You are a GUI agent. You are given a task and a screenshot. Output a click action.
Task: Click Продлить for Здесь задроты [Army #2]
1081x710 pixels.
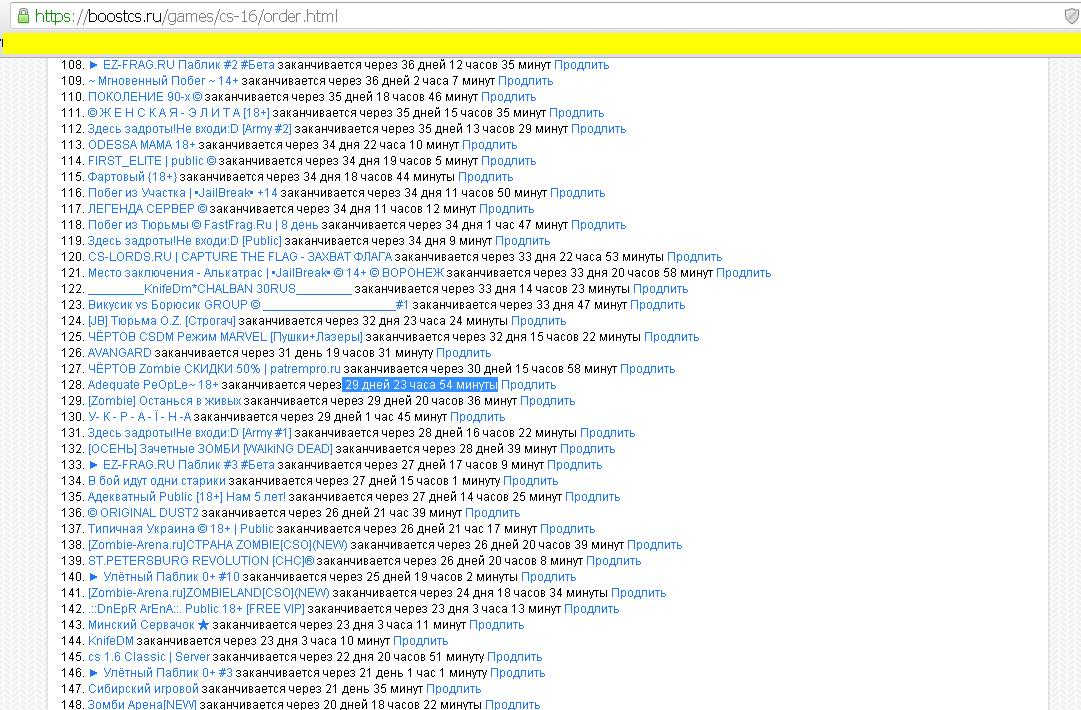(598, 129)
